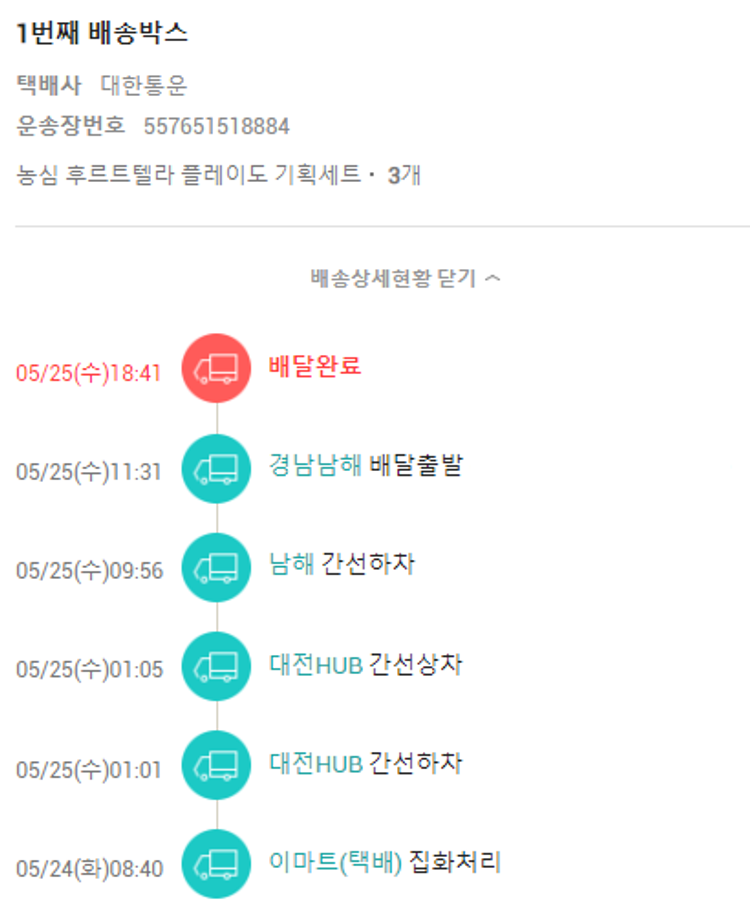Click the 배달완료 status text
Screen dimensions: 750x922
tap(315, 366)
